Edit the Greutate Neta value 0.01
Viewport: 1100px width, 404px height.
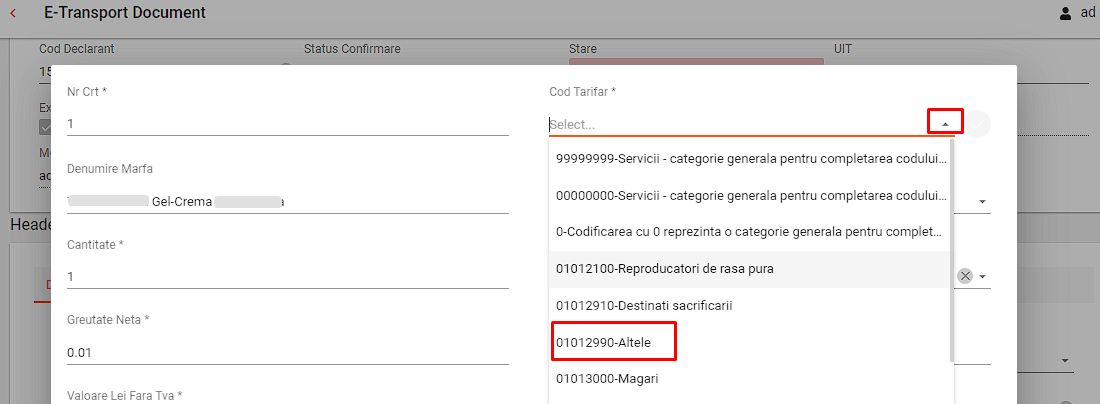tap(288, 353)
